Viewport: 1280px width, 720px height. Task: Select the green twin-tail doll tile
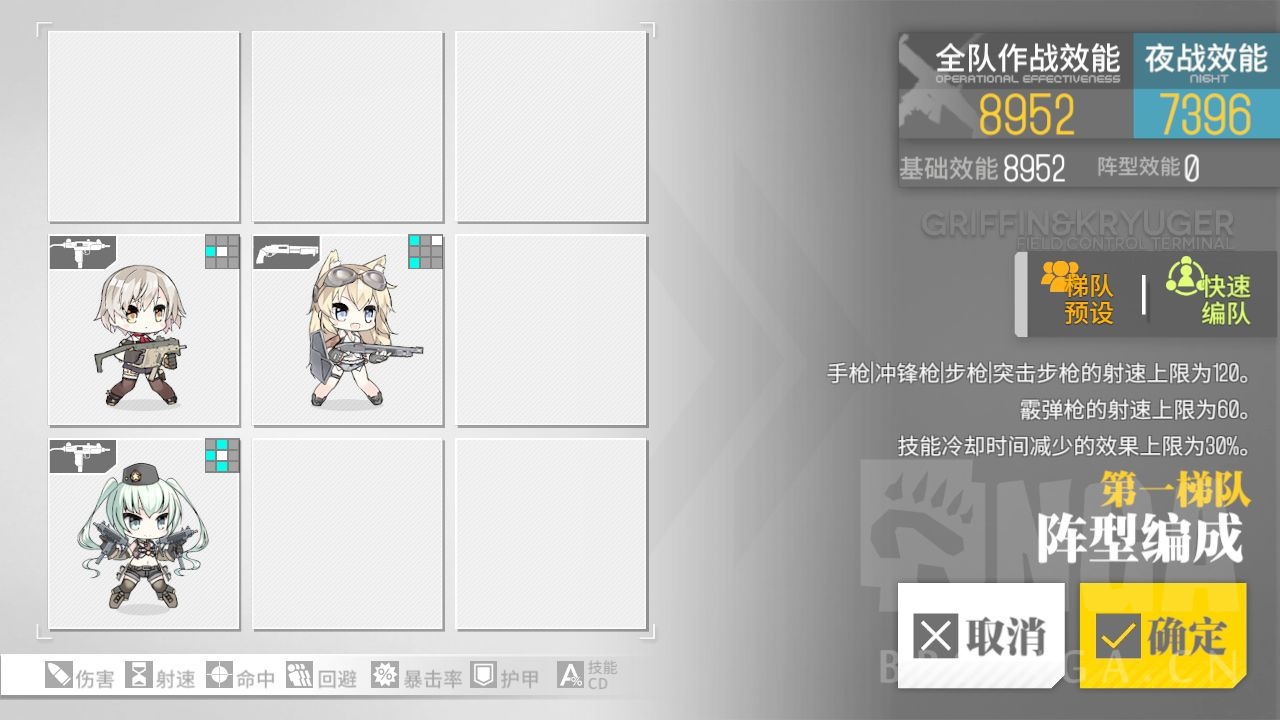tap(144, 534)
